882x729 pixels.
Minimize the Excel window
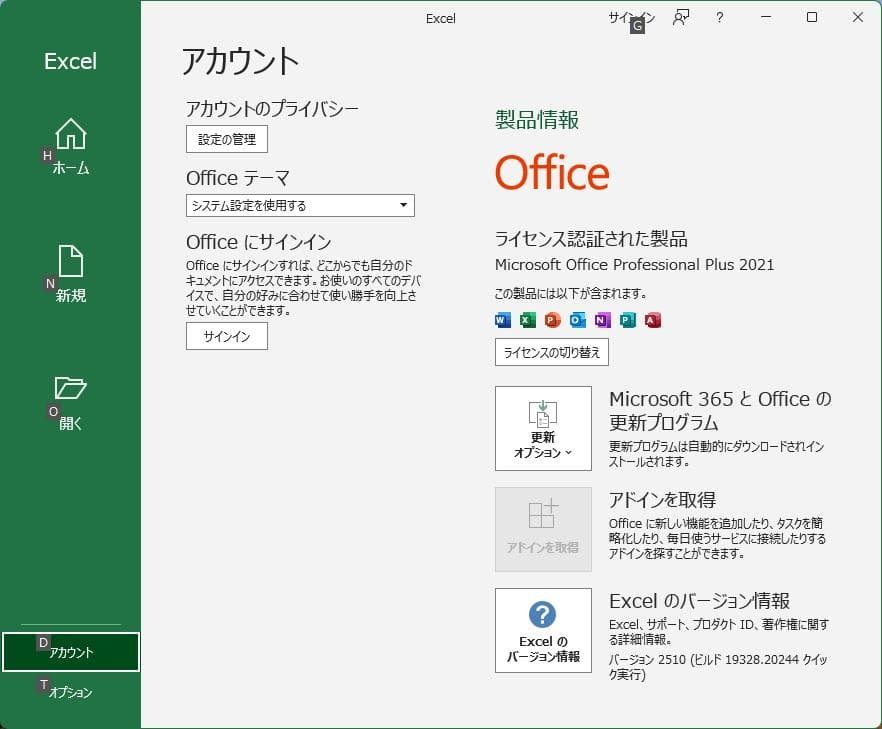(x=766, y=17)
